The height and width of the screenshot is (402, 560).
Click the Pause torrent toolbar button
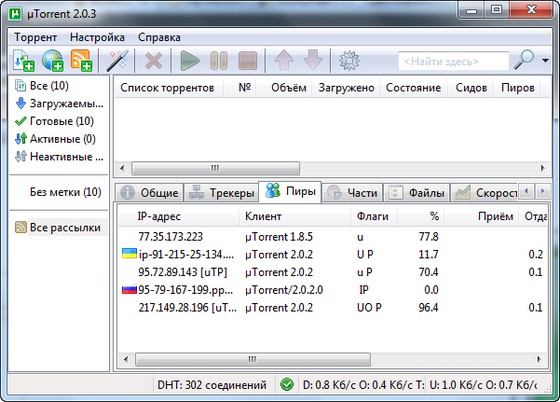pyautogui.click(x=219, y=61)
